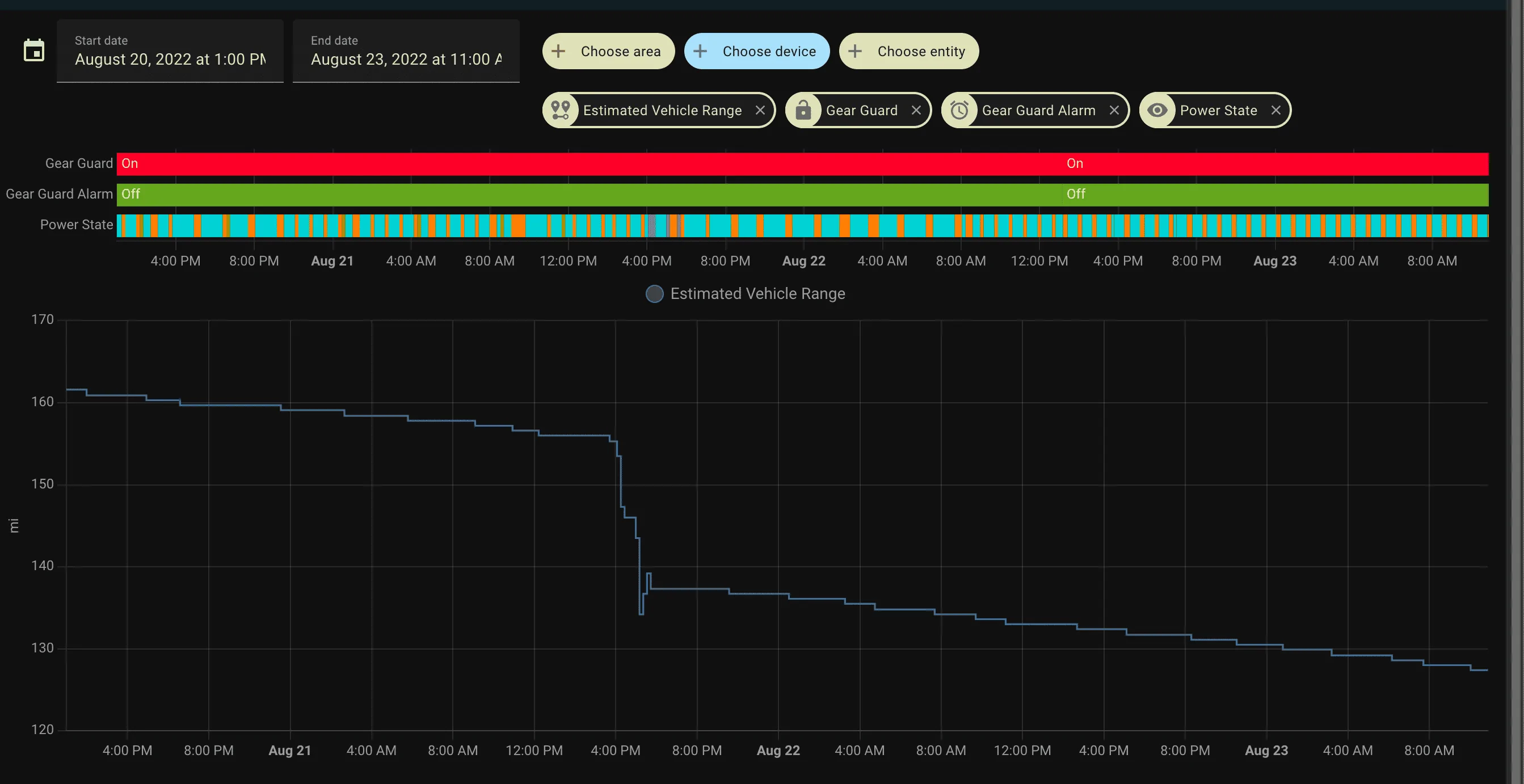The image size is (1524, 784).
Task: Click the alarm clock icon on Gear Guard Alarm chip
Action: [x=959, y=110]
